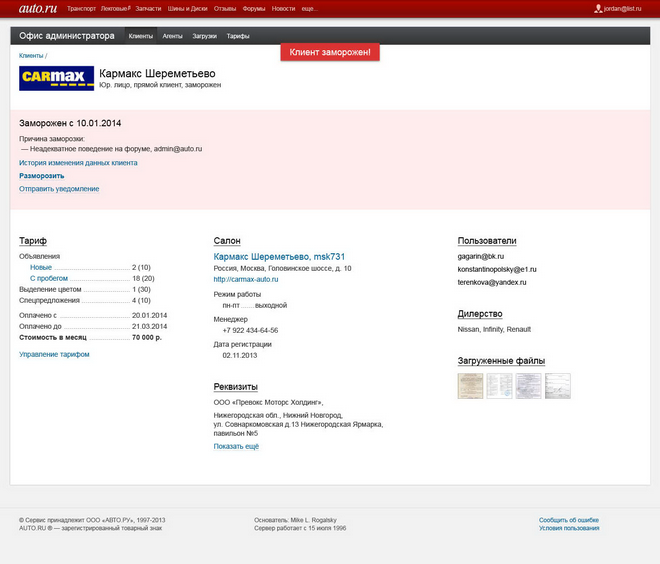Click the Дилерство section heading
Image resolution: width=660 pixels, height=564 pixels.
480,314
